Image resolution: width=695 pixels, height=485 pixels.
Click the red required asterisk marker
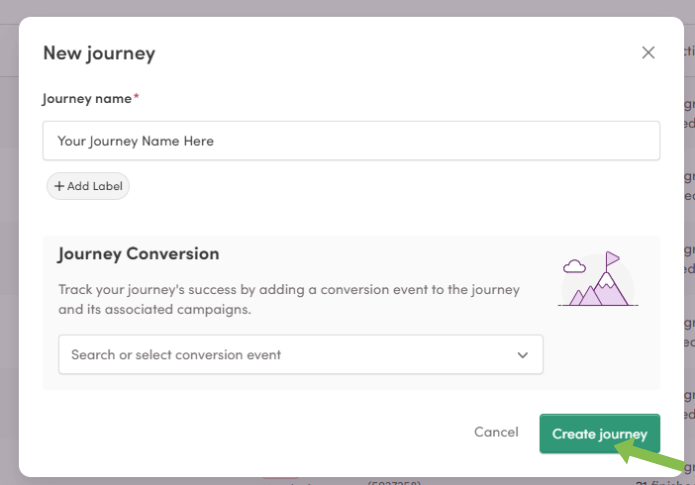137,96
